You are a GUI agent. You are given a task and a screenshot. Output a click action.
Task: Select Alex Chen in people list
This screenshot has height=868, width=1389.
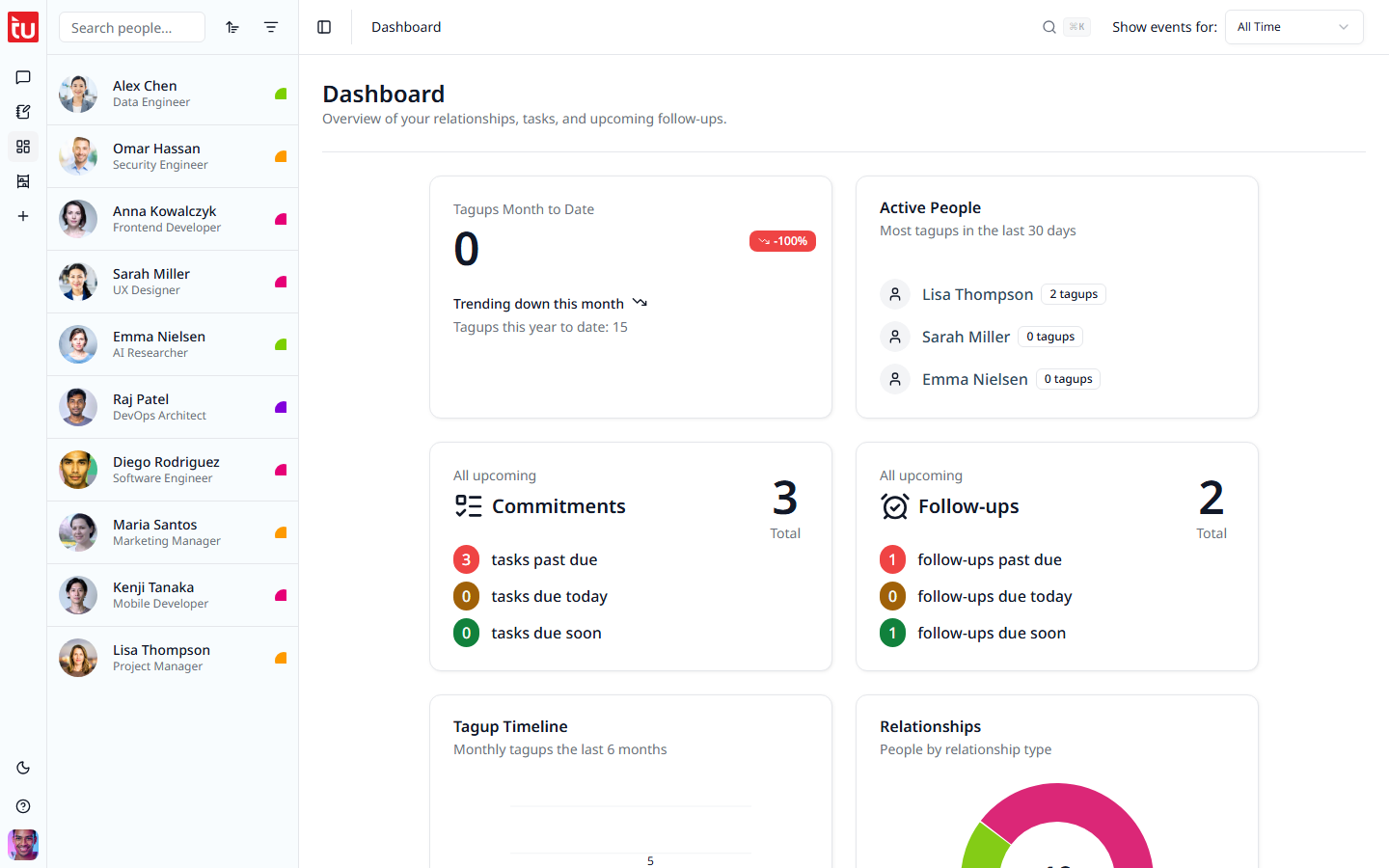(x=173, y=94)
